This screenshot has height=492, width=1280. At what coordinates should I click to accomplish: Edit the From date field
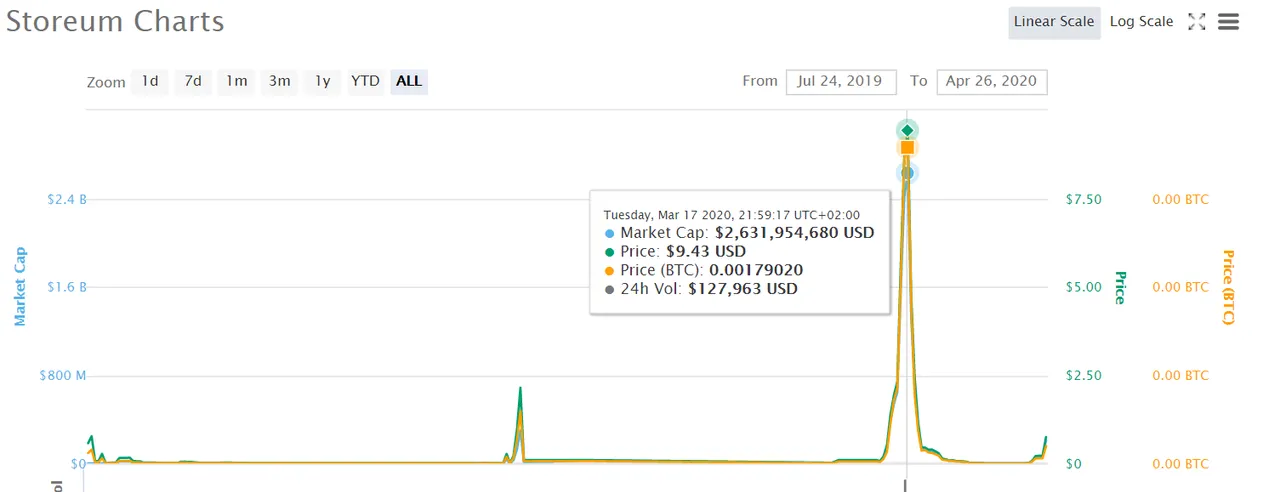[842, 81]
